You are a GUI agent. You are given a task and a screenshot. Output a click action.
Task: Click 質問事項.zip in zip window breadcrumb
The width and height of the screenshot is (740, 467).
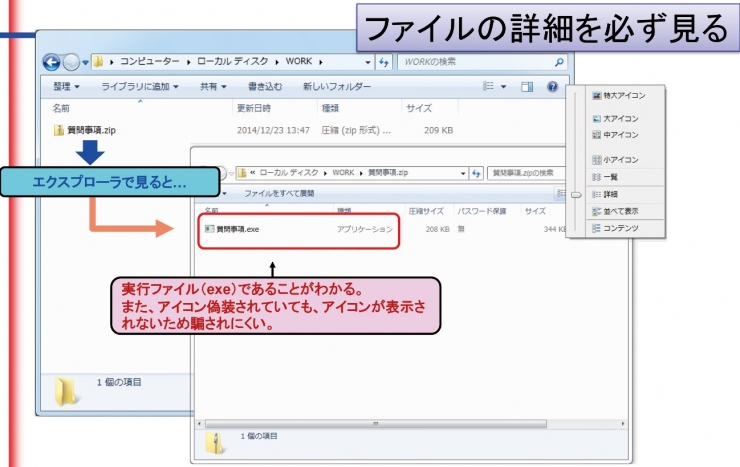tap(388, 173)
